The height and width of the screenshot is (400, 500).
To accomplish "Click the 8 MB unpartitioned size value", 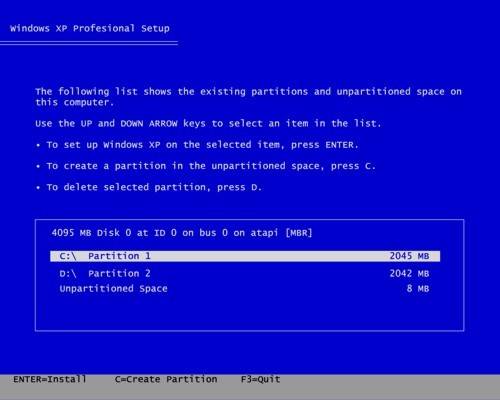I will tap(418, 289).
